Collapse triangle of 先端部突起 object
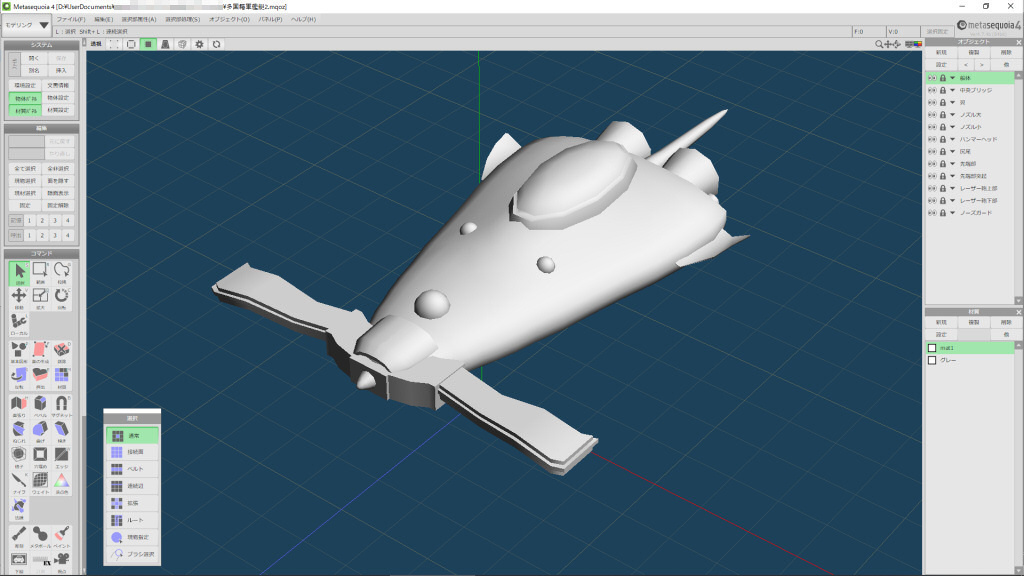 pos(952,176)
